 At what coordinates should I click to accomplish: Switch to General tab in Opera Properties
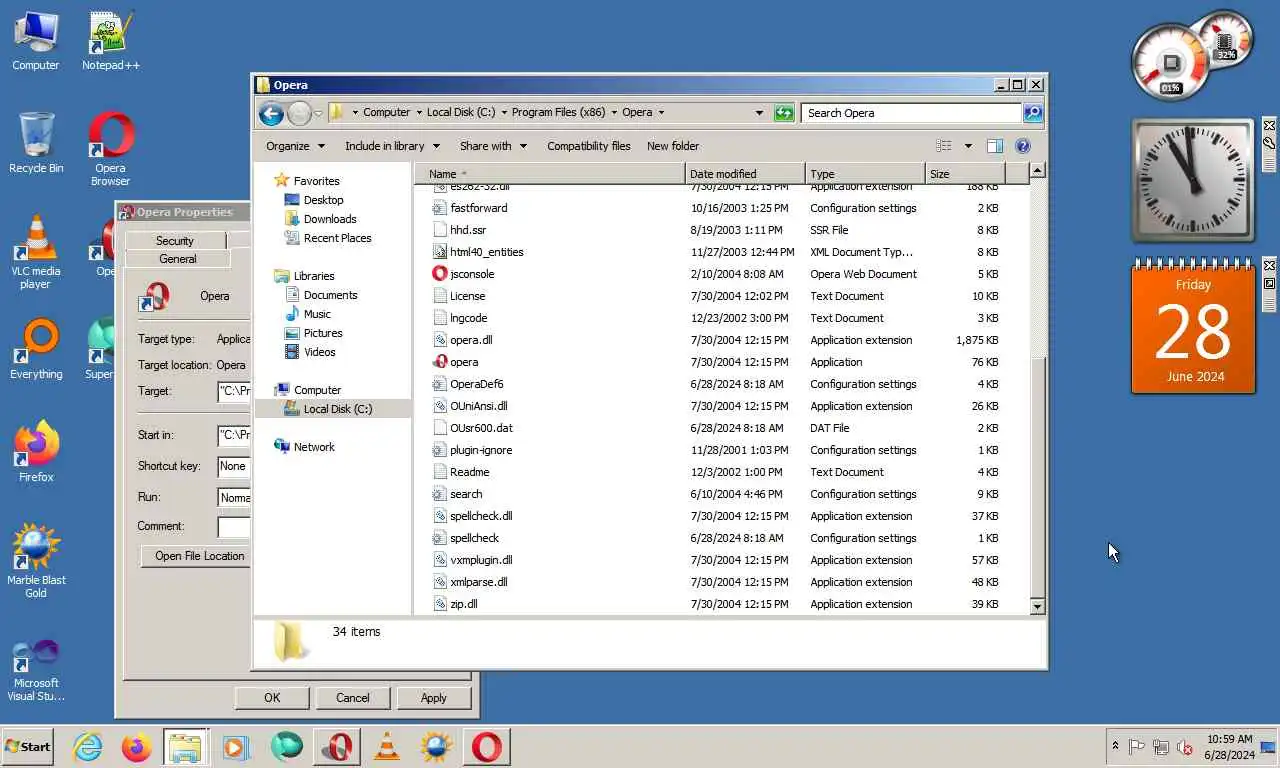(178, 259)
